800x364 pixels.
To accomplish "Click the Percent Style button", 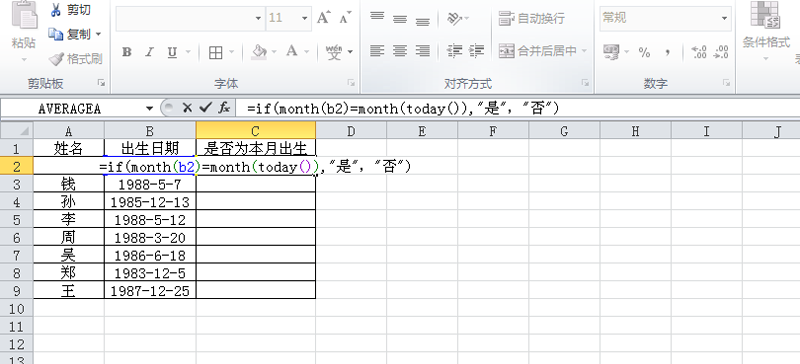I will click(644, 52).
